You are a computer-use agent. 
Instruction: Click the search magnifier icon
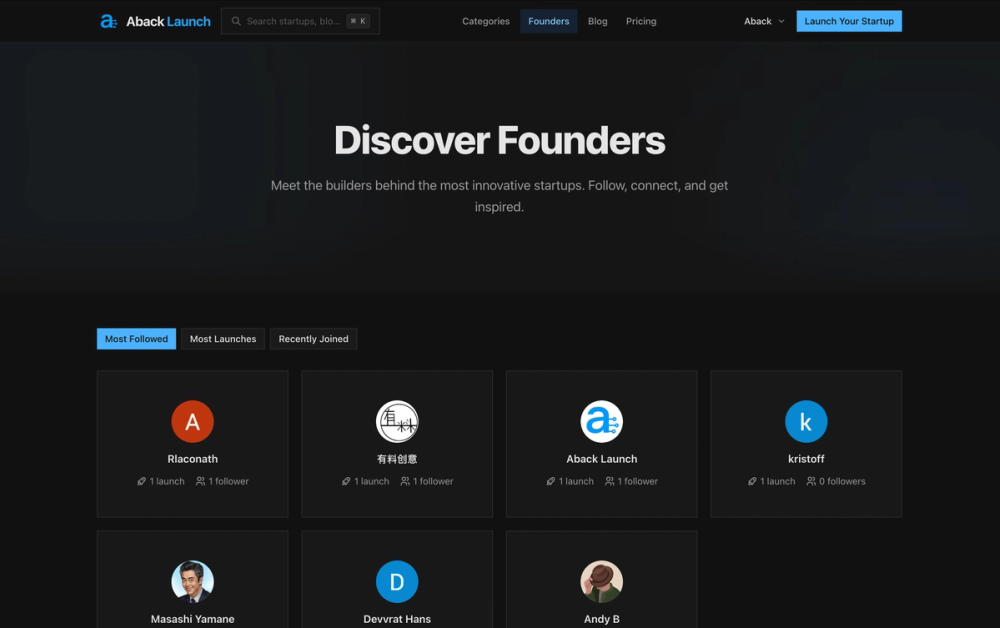tap(236, 21)
